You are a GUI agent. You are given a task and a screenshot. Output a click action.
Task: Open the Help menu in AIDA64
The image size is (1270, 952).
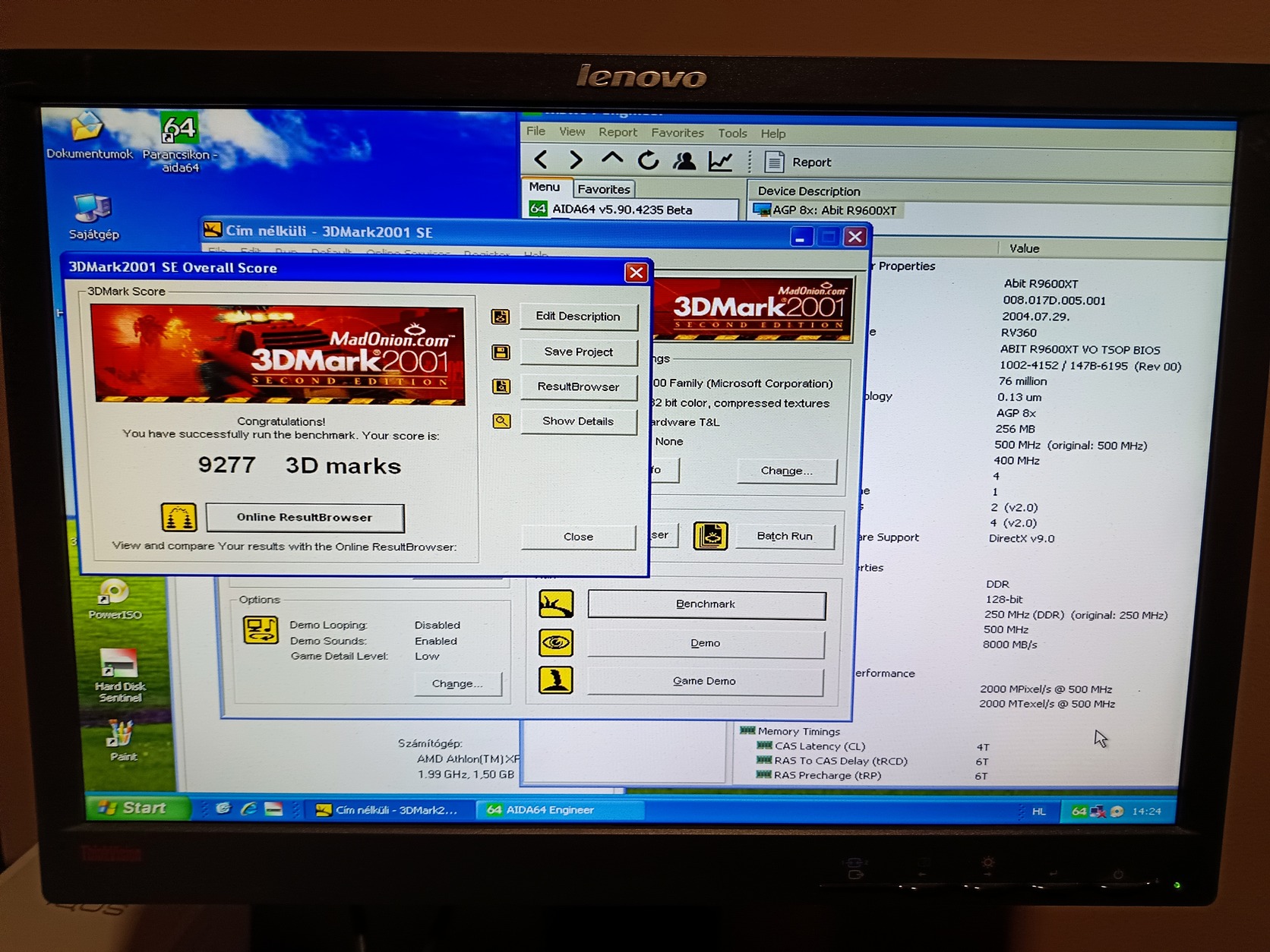pyautogui.click(x=773, y=134)
